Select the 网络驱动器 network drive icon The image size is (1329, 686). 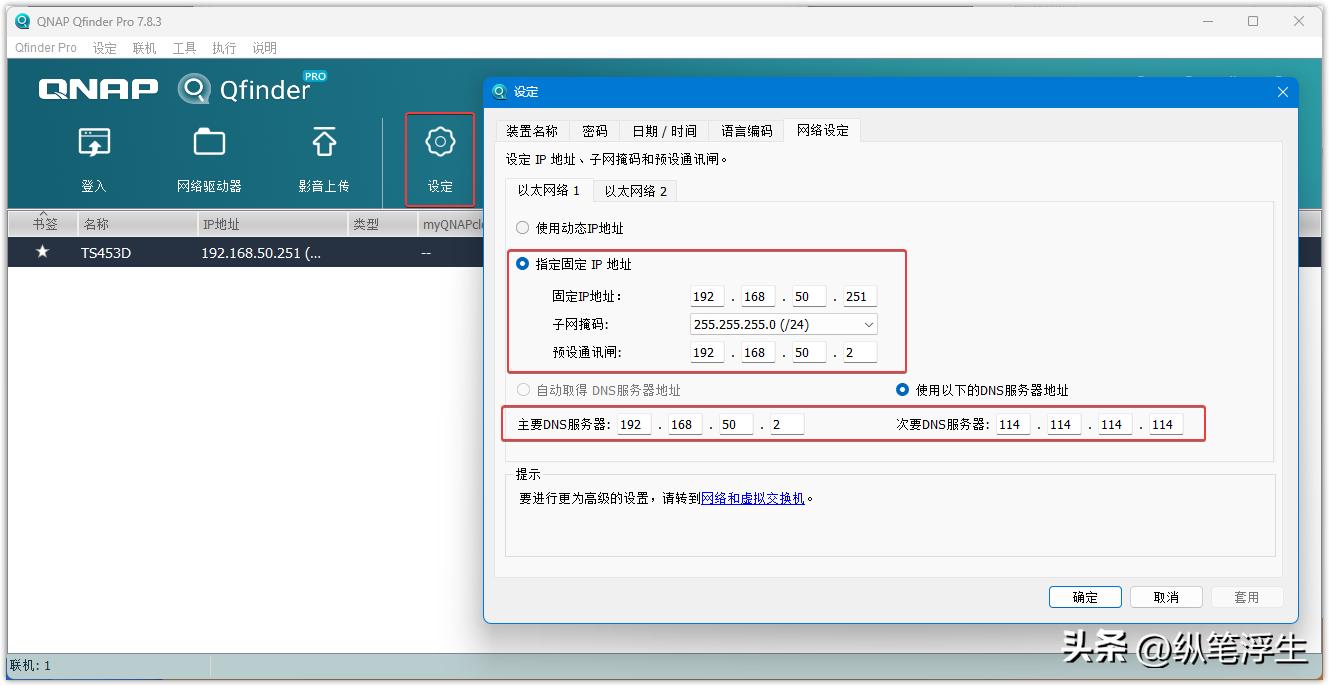pos(208,160)
